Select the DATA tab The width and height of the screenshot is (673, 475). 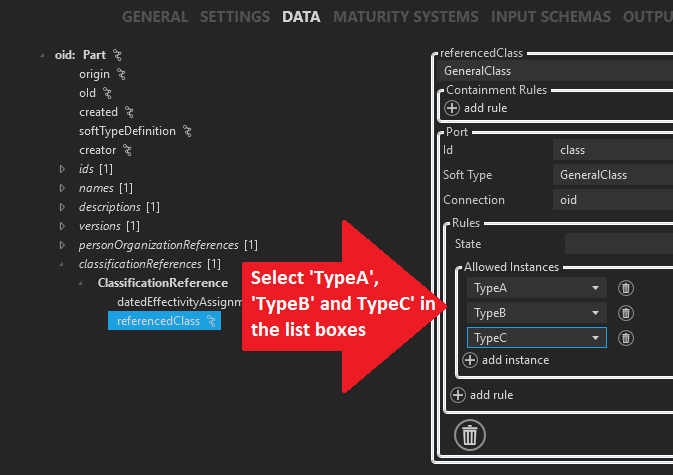pos(301,16)
